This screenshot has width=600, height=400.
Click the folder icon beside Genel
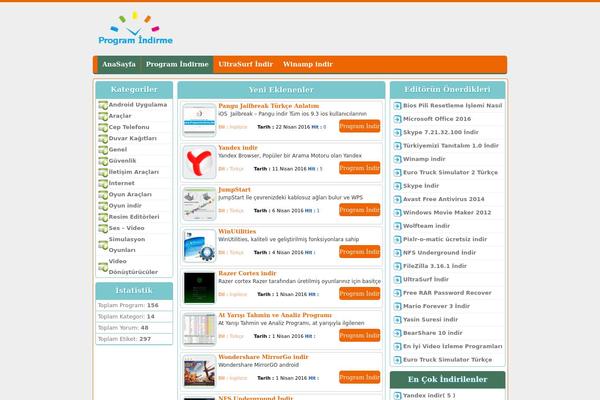click(103, 150)
